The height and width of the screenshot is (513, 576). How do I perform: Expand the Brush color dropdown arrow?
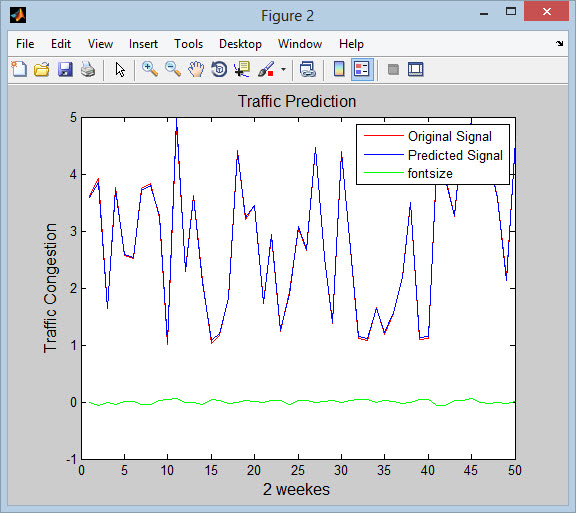[x=283, y=69]
